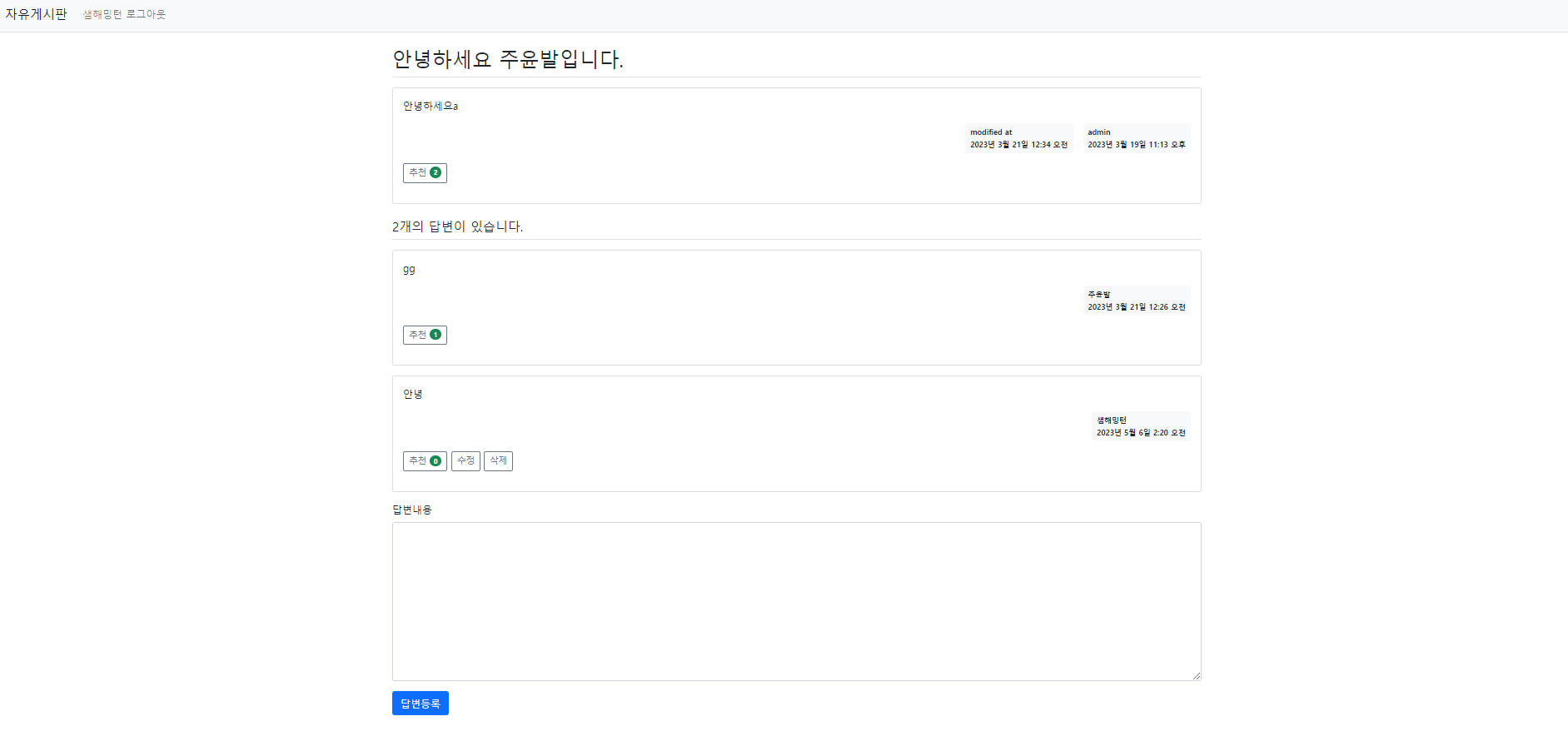Click the zero-count badge on 추천 button
Viewport: 1568px width, 751px height.
(436, 460)
